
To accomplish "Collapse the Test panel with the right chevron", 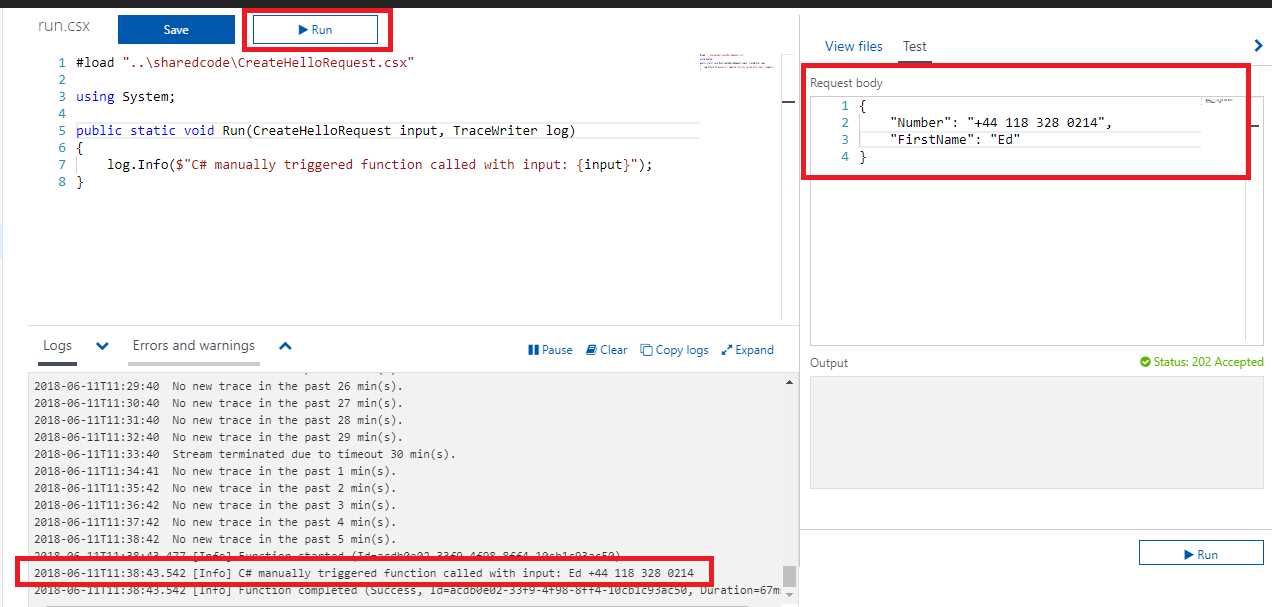I will (x=1258, y=45).
